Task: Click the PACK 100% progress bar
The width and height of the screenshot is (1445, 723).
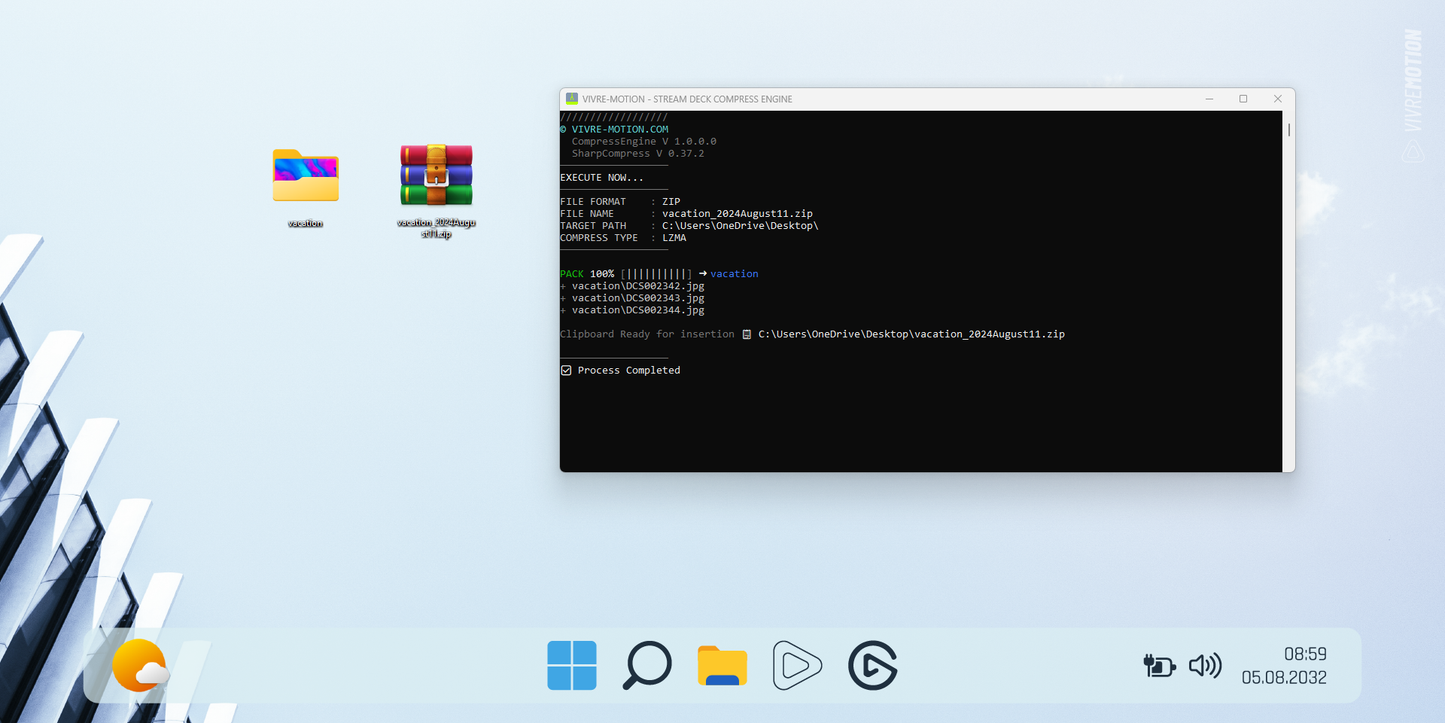Action: pyautogui.click(x=656, y=274)
